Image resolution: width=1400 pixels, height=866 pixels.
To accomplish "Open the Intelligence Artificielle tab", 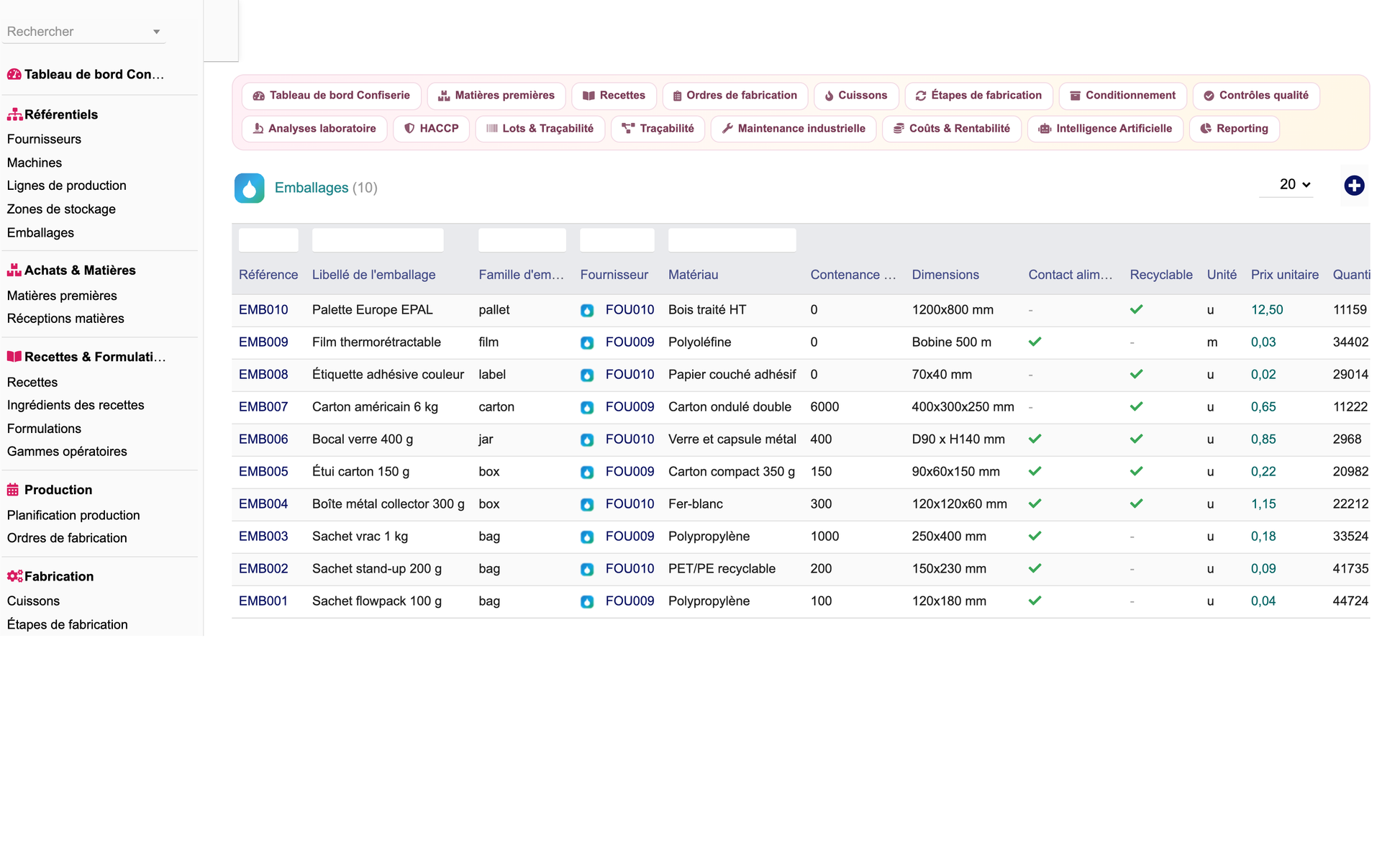I will 1105,129.
